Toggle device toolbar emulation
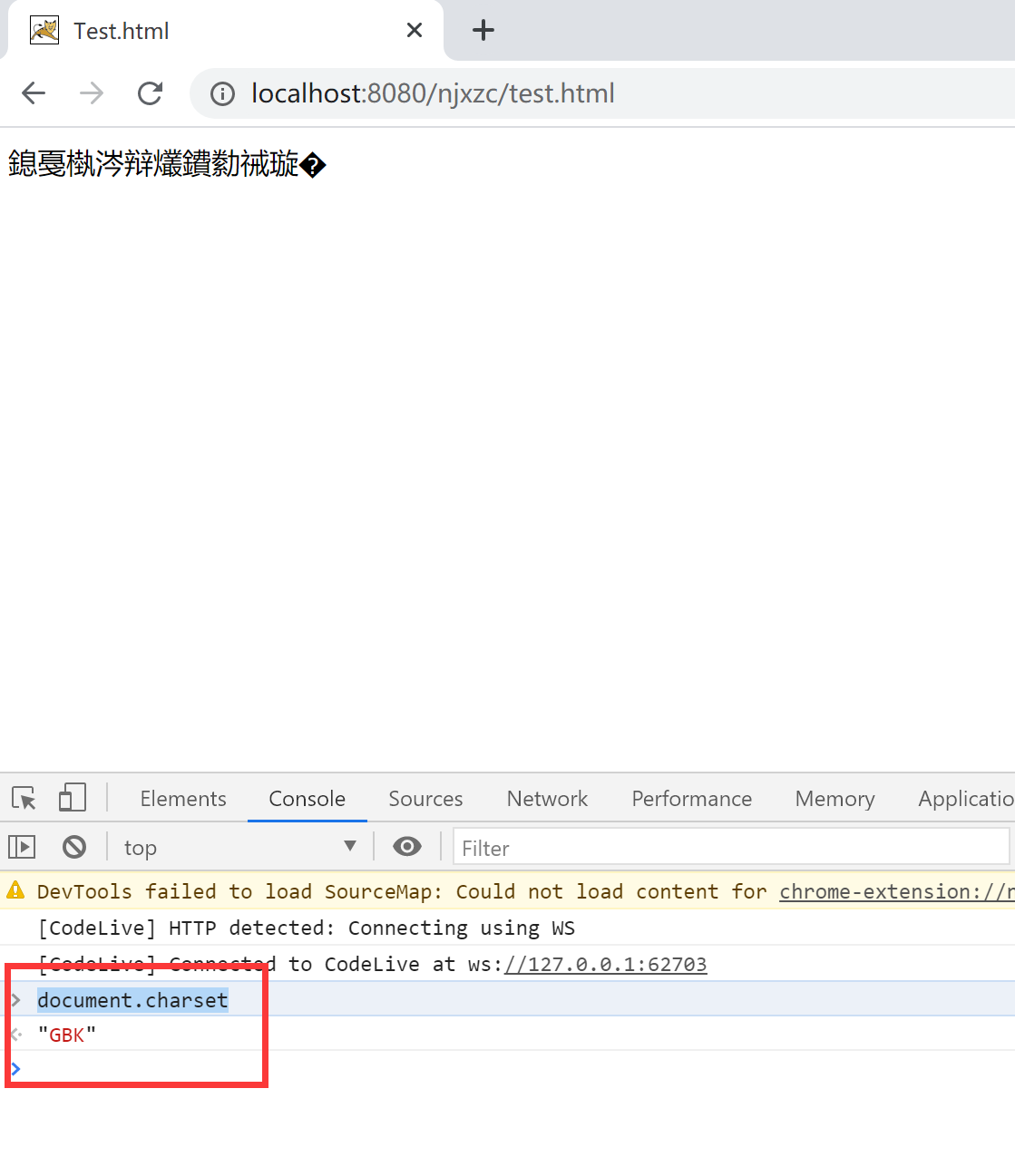Image resolution: width=1015 pixels, height=1176 pixels. [x=73, y=799]
